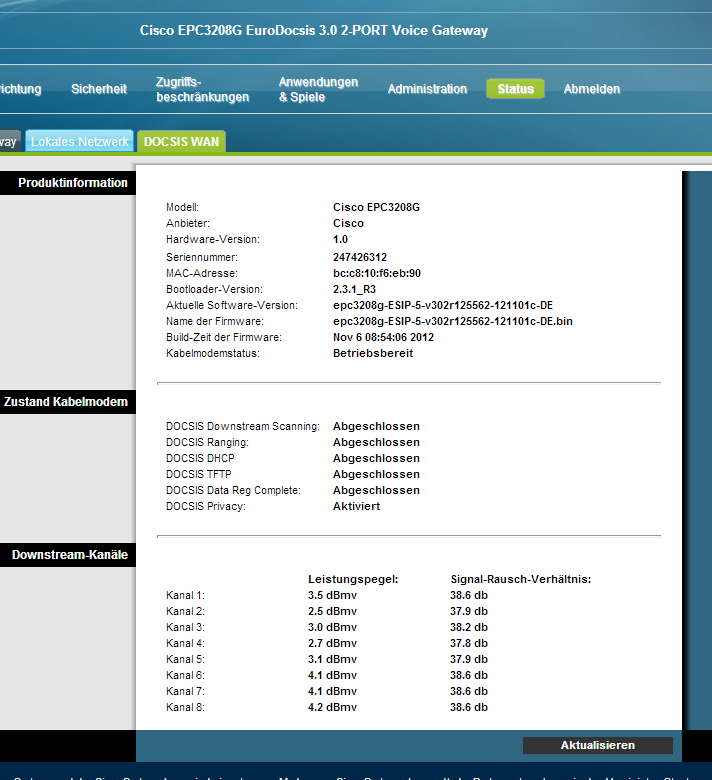This screenshot has width=712, height=780.
Task: Click the Zustand Kabelmodem section header
Action: tap(68, 402)
